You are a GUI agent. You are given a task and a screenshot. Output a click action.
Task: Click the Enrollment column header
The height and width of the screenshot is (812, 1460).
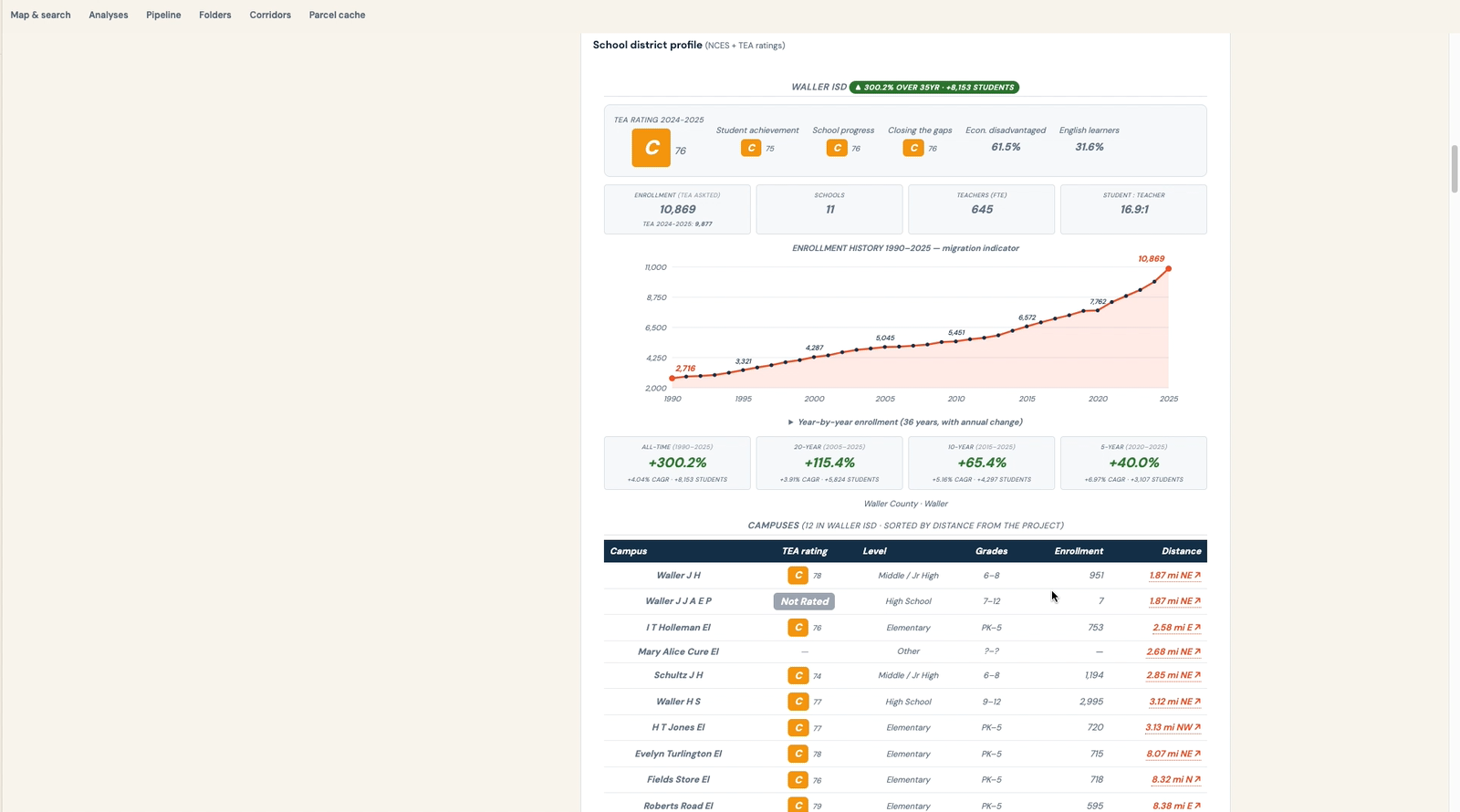coord(1079,551)
